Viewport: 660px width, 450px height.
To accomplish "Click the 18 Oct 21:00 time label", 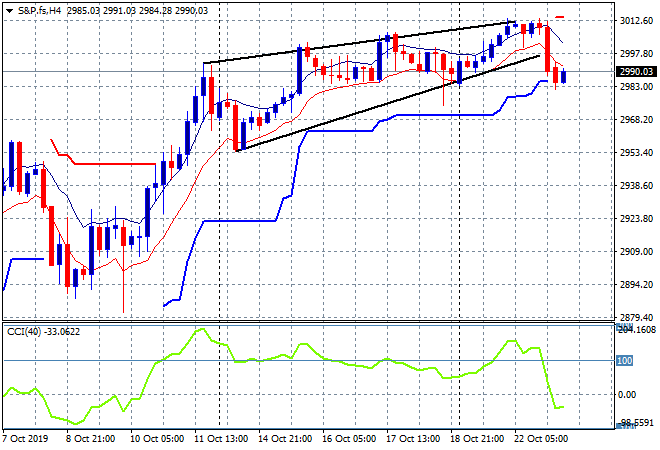I will pos(477,439).
